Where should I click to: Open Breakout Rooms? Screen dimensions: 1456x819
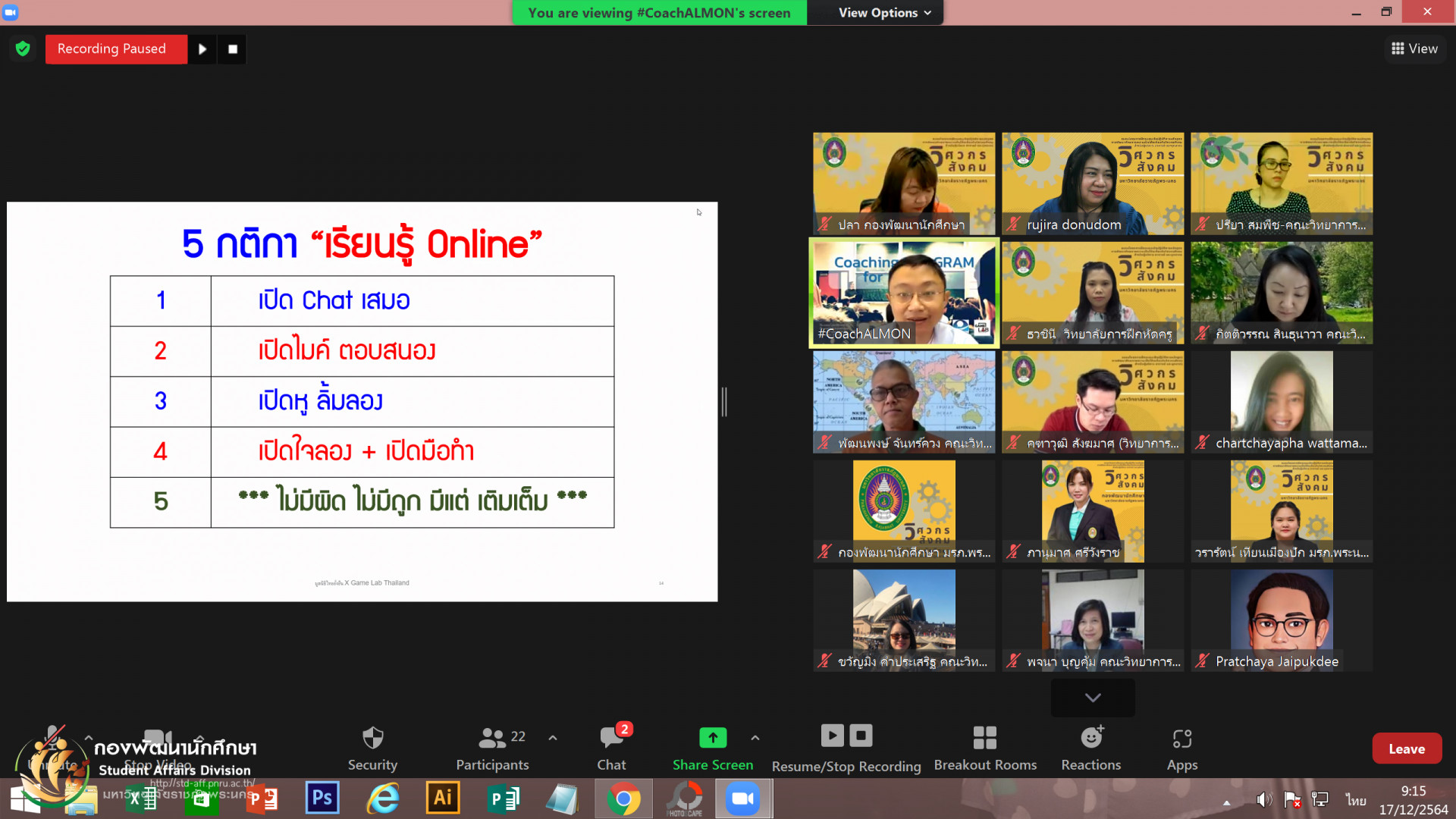coord(984,738)
